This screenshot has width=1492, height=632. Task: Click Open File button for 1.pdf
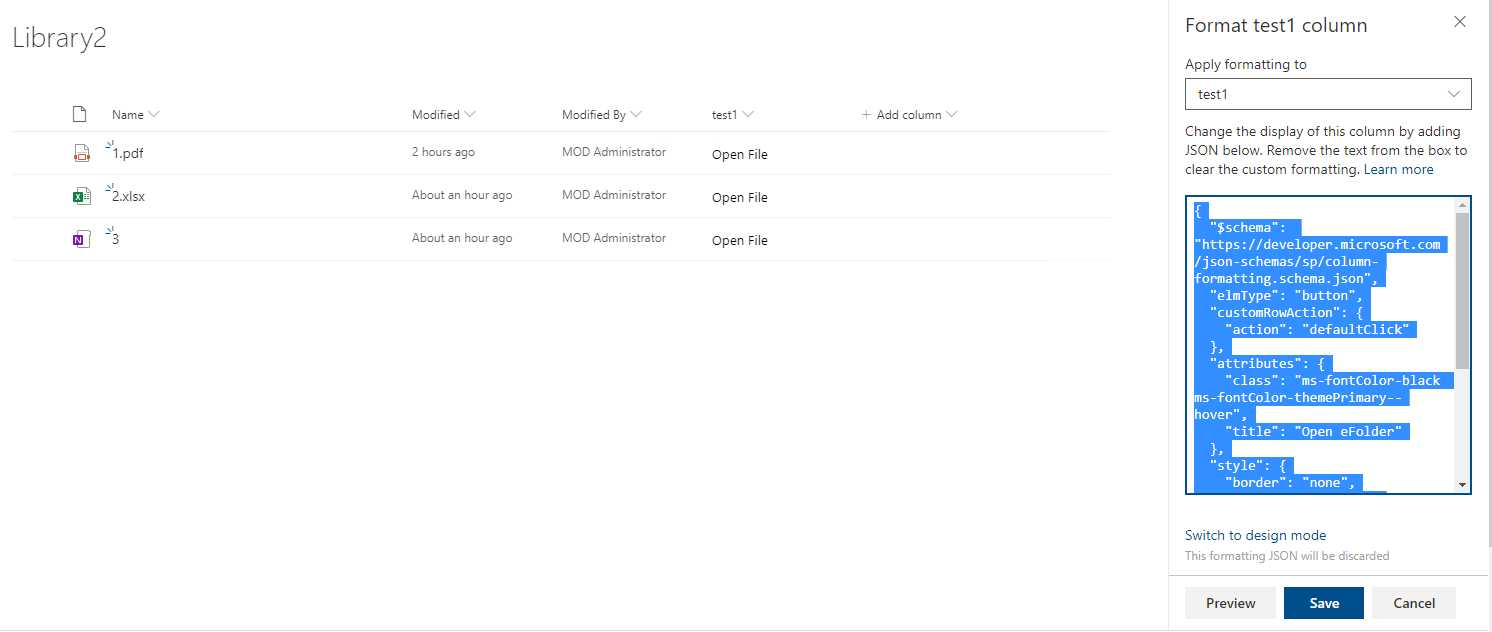click(x=740, y=155)
